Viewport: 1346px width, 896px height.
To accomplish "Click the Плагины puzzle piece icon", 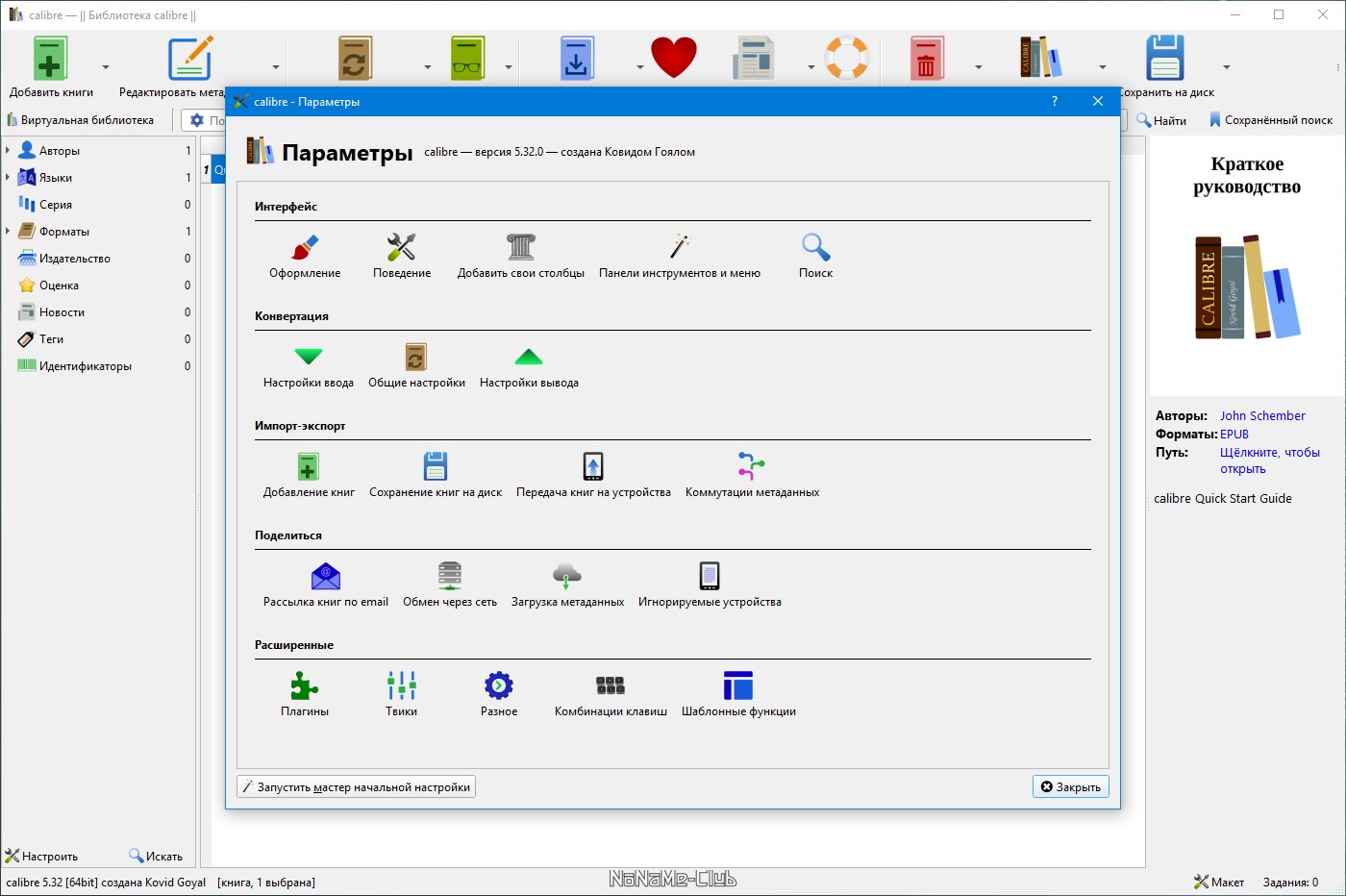I will (x=305, y=685).
